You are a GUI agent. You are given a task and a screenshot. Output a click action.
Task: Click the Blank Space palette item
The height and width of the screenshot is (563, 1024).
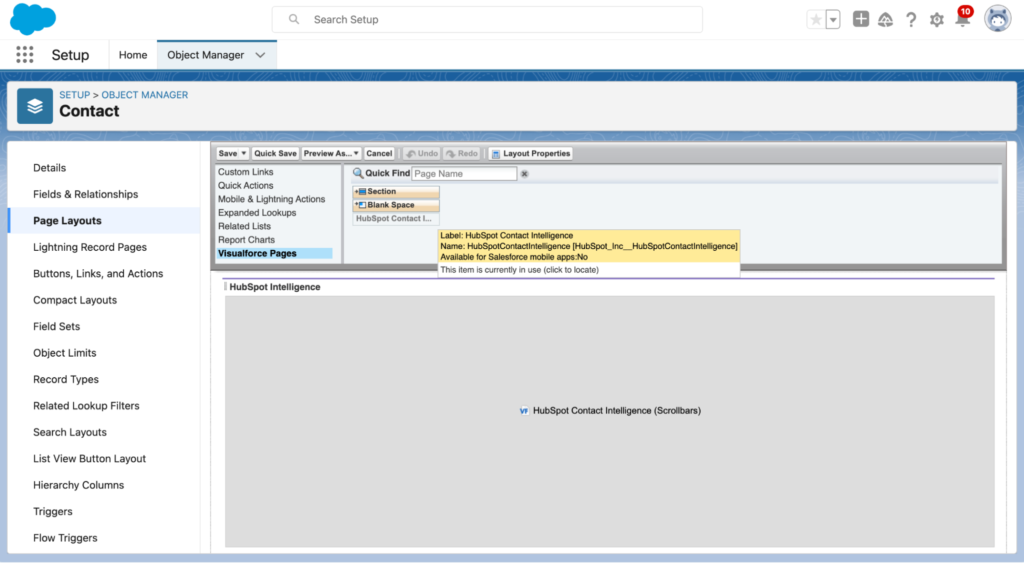pos(396,205)
